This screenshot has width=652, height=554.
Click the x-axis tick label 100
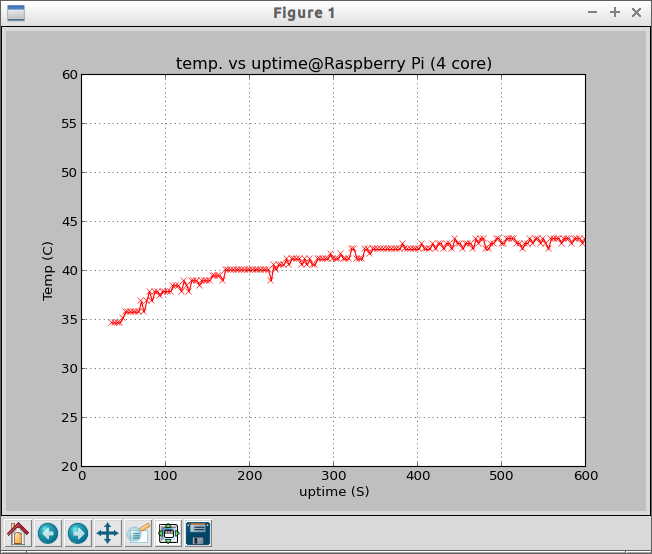point(165,475)
